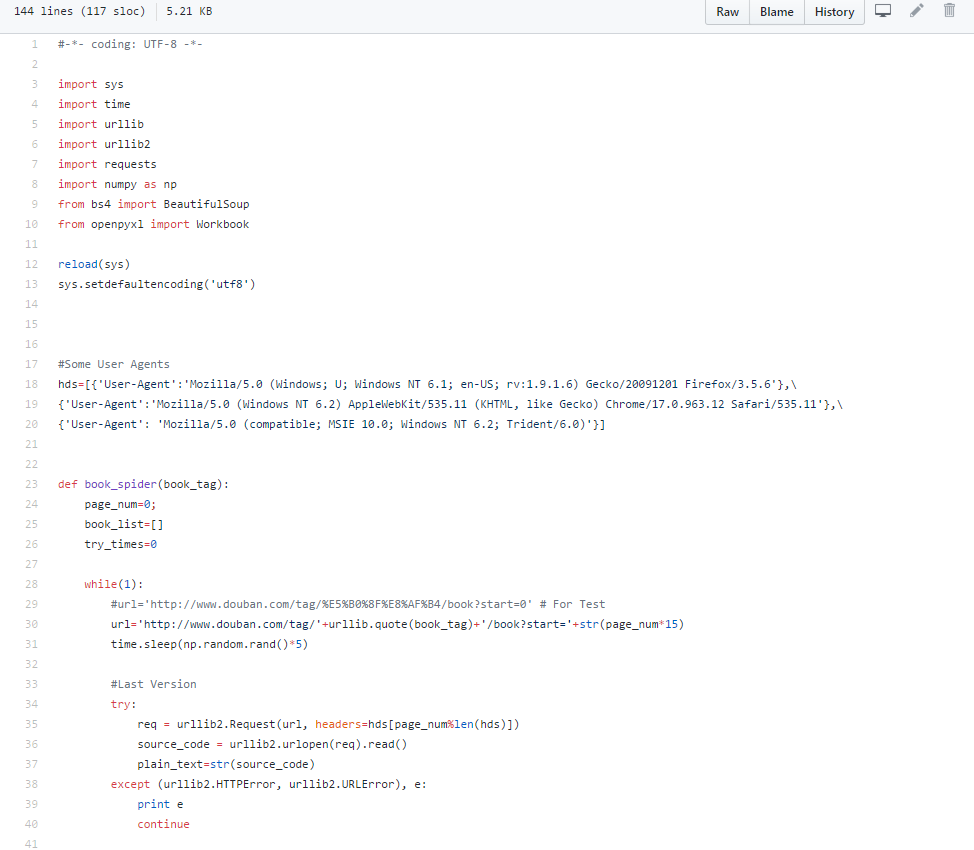The width and height of the screenshot is (974, 850).
Task: Select line number 28
Action: (x=32, y=584)
